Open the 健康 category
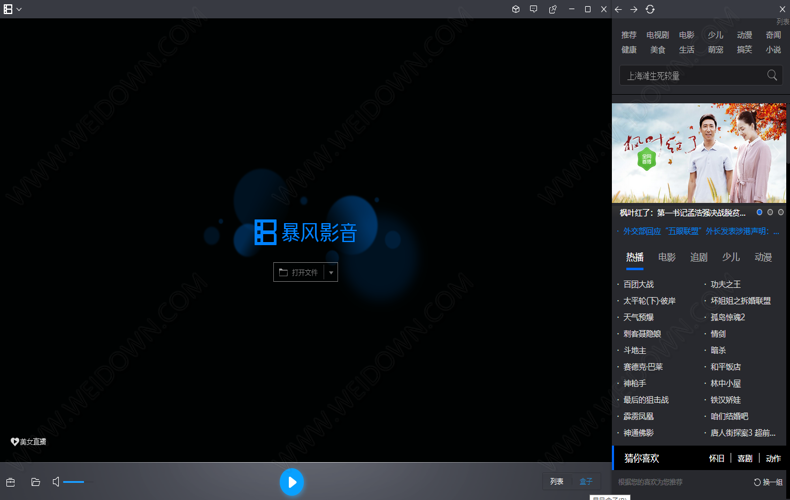The image size is (790, 500). click(x=629, y=49)
